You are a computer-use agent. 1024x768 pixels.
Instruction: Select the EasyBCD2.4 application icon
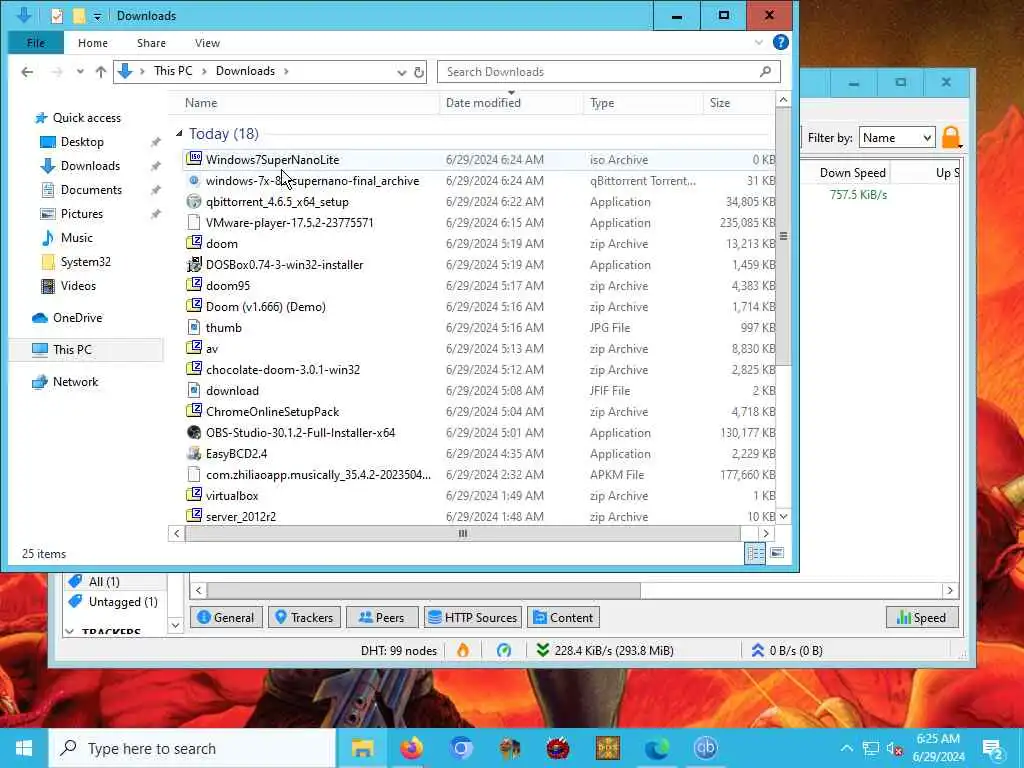(194, 453)
